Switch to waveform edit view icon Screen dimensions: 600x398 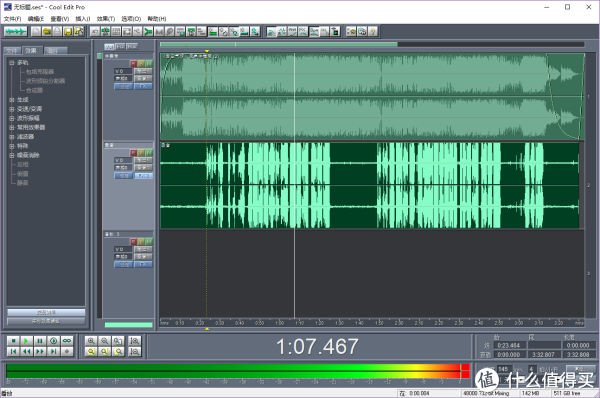click(x=15, y=31)
